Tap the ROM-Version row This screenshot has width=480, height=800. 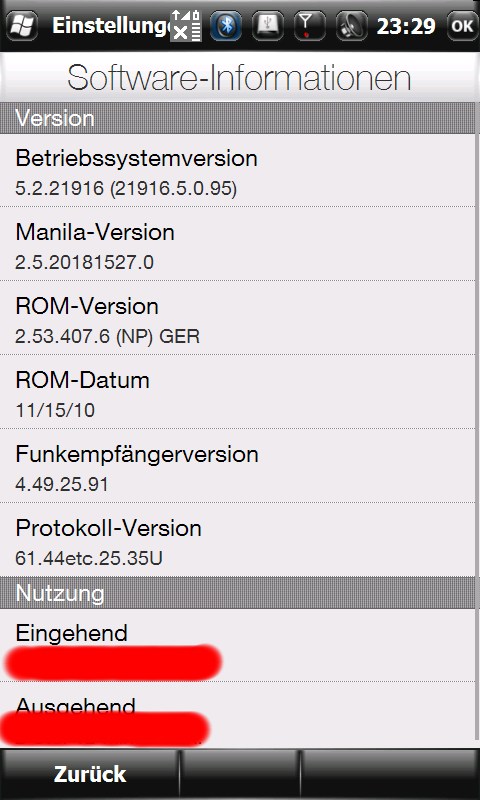(237, 318)
